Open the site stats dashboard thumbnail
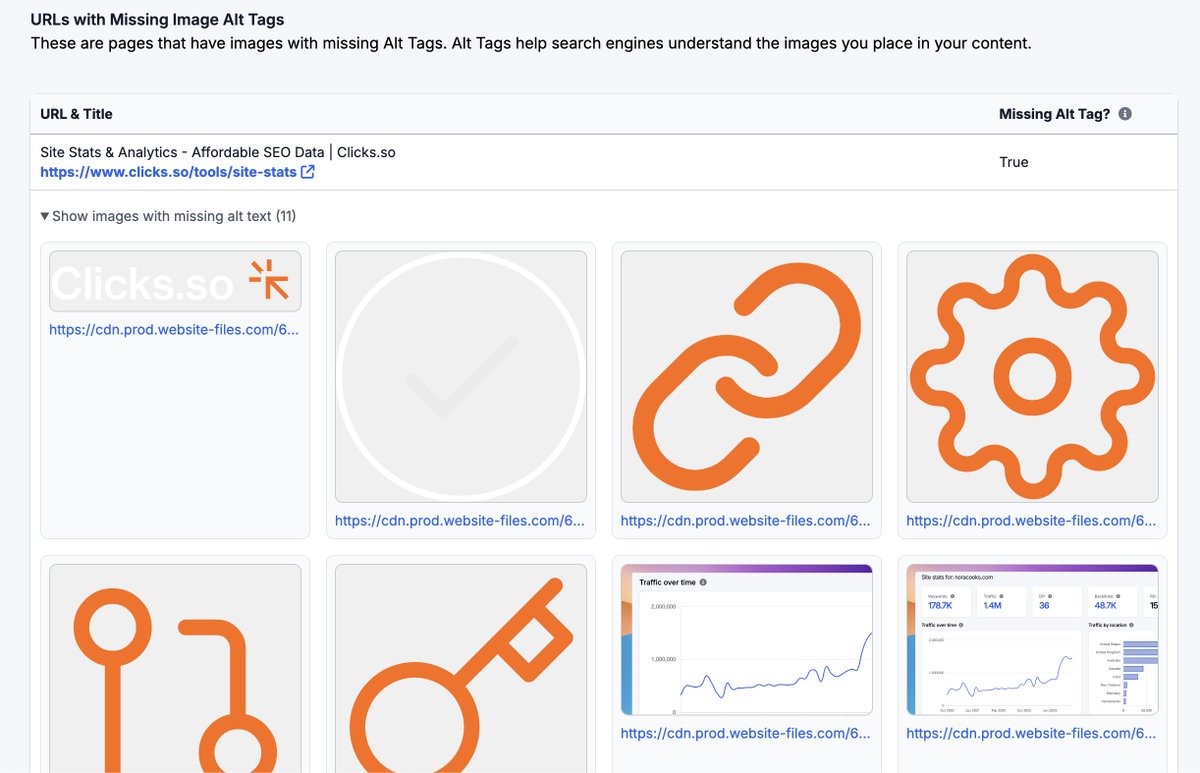The width and height of the screenshot is (1200, 773). click(x=1032, y=639)
